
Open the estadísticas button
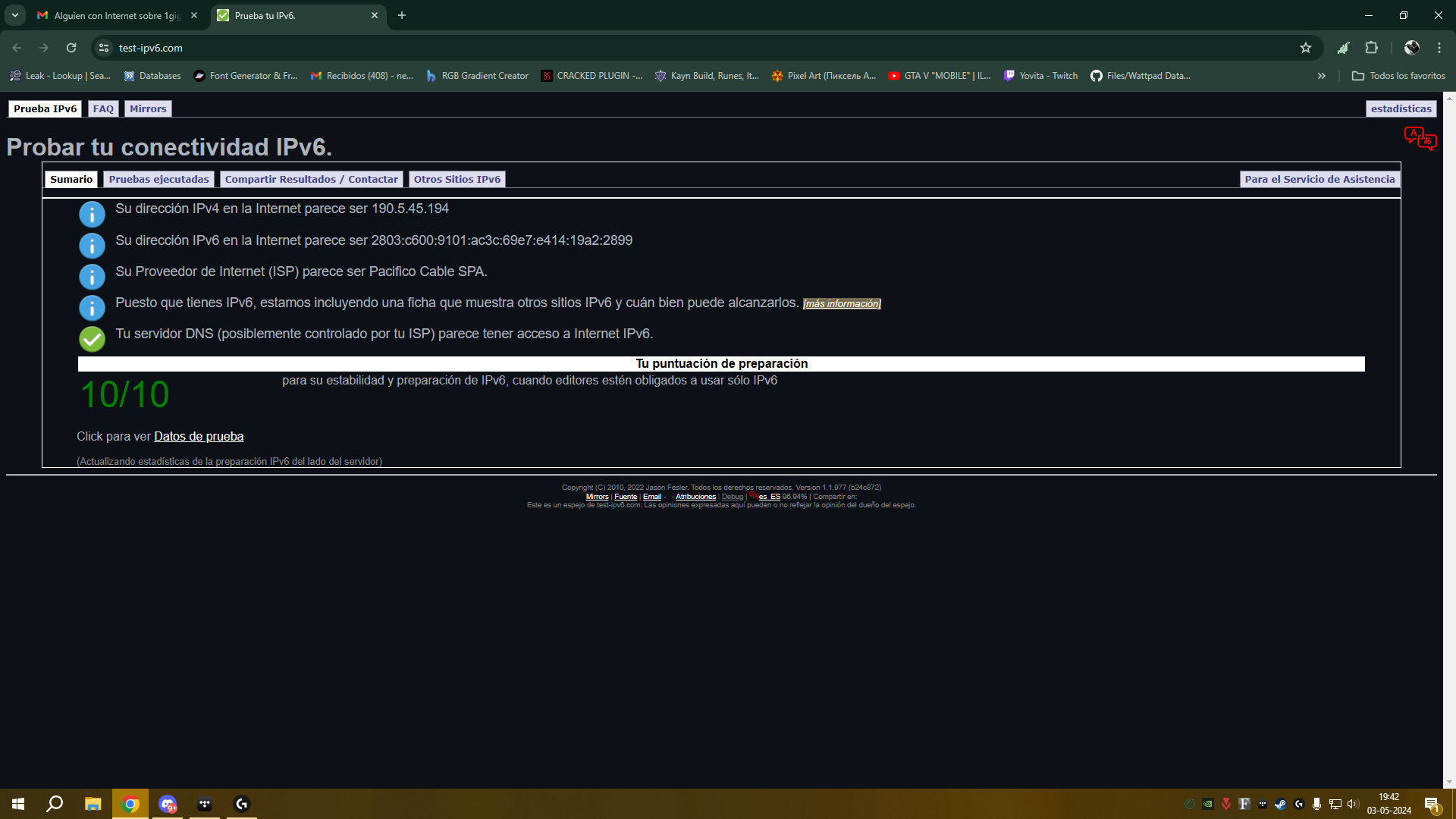coord(1401,109)
